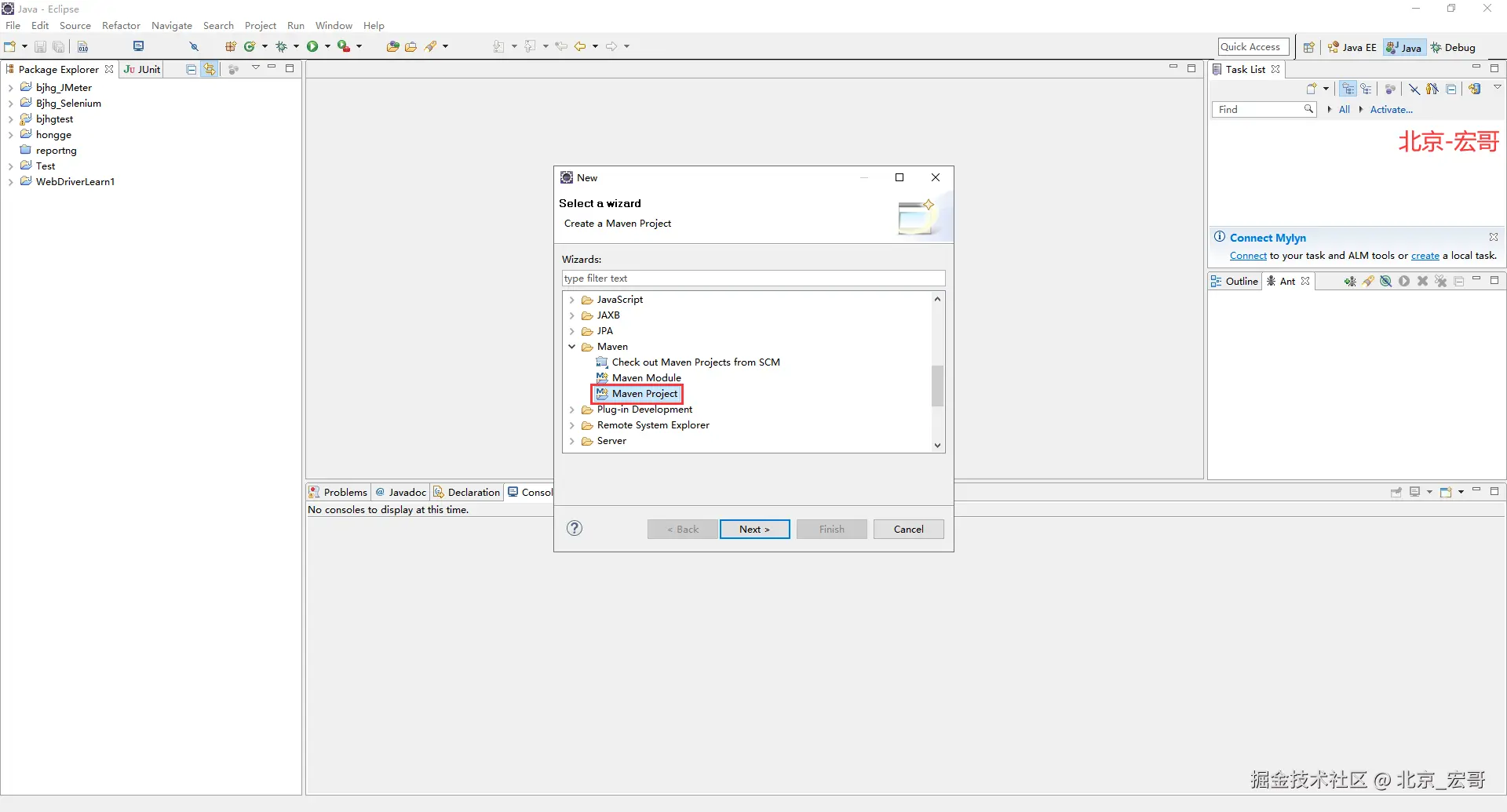The image size is (1507, 812).
Task: Click the Display Selected Console icon
Action: [1415, 492]
